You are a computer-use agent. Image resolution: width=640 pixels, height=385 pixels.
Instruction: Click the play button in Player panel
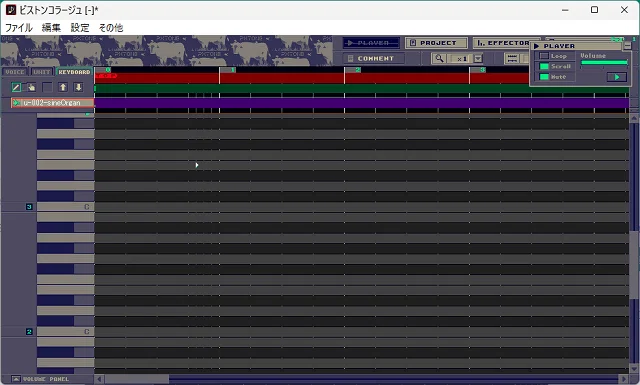point(617,77)
